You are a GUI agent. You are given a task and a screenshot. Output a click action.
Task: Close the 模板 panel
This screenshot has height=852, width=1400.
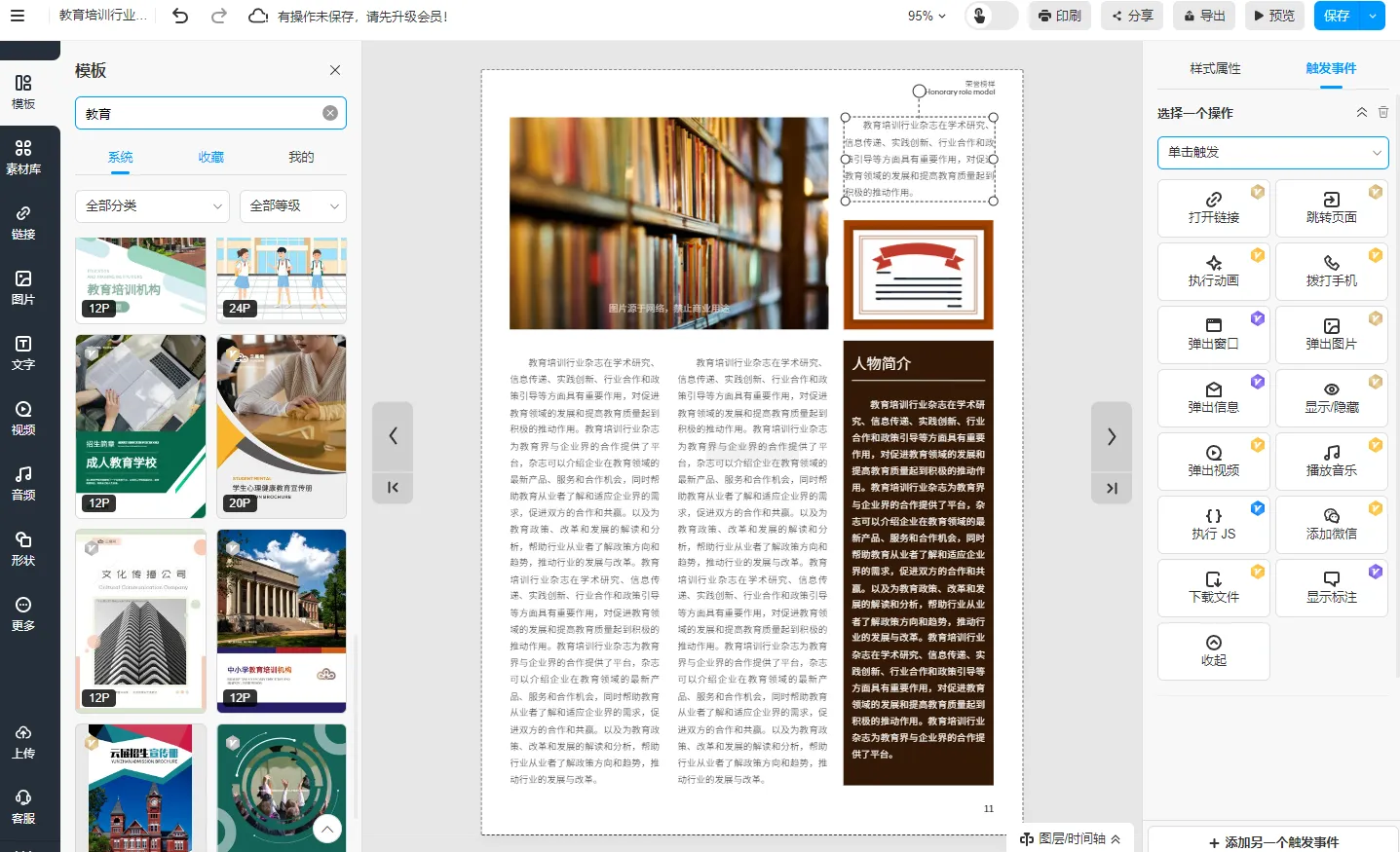tap(335, 70)
